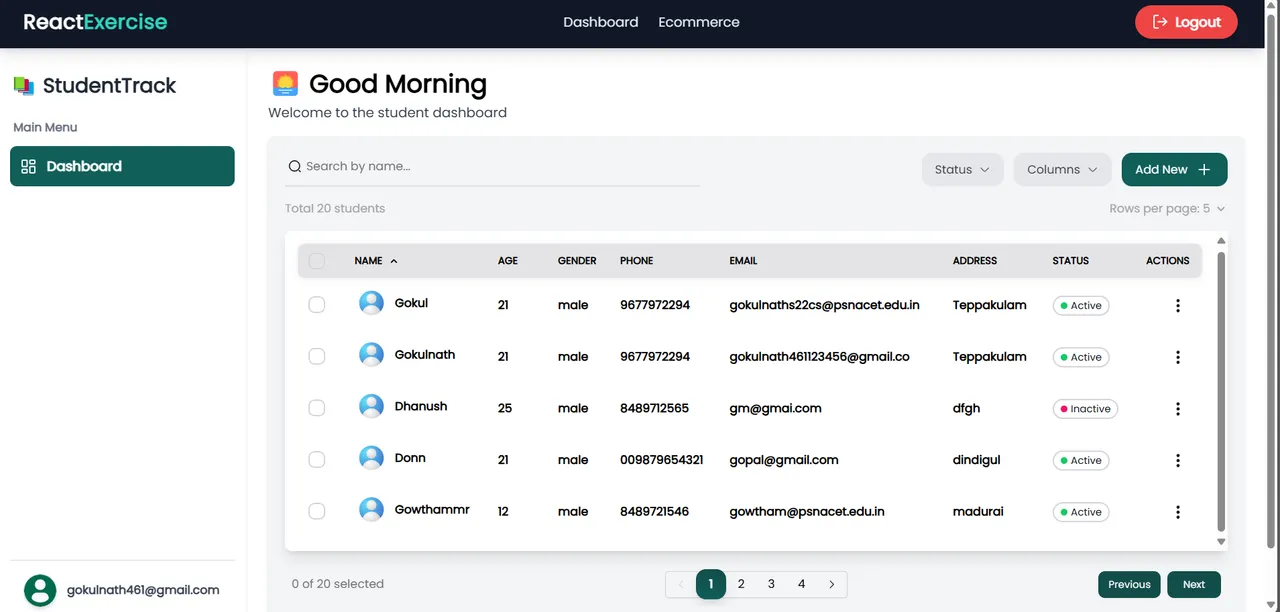The width and height of the screenshot is (1280, 612).
Task: Open the Status filter dropdown
Action: tap(962, 170)
